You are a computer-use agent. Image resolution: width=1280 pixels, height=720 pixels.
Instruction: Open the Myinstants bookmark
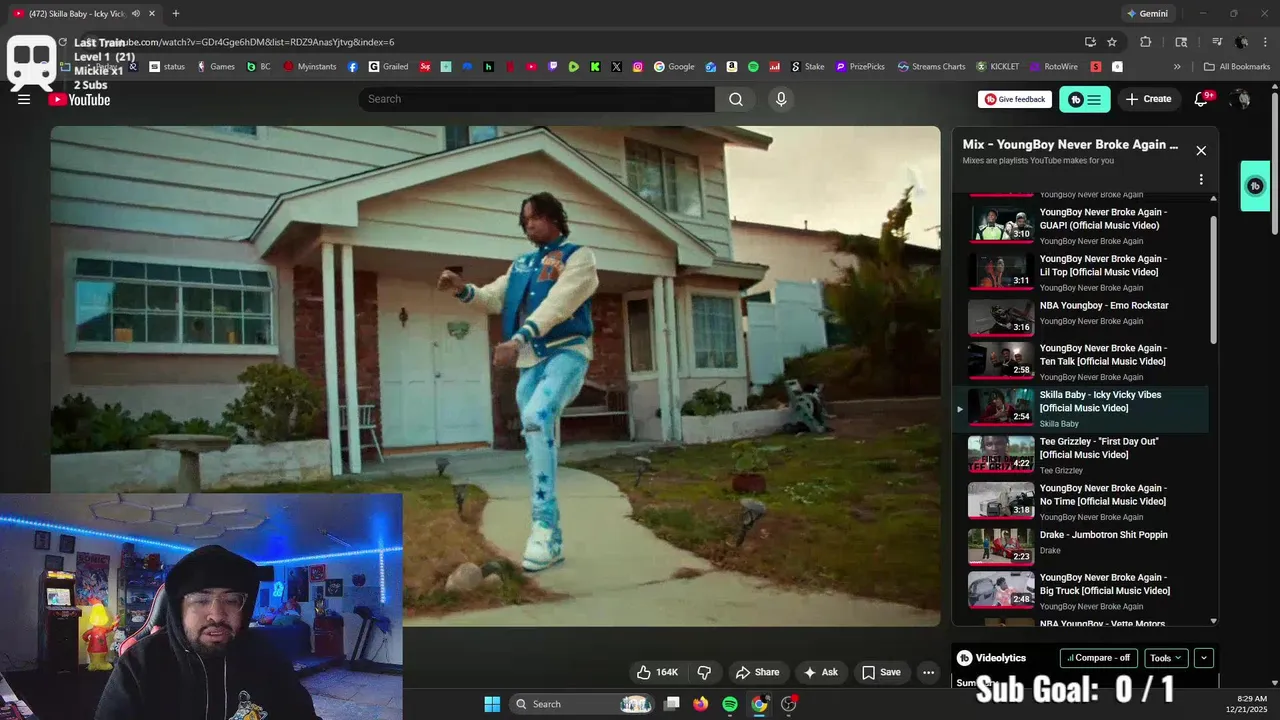(x=310, y=67)
